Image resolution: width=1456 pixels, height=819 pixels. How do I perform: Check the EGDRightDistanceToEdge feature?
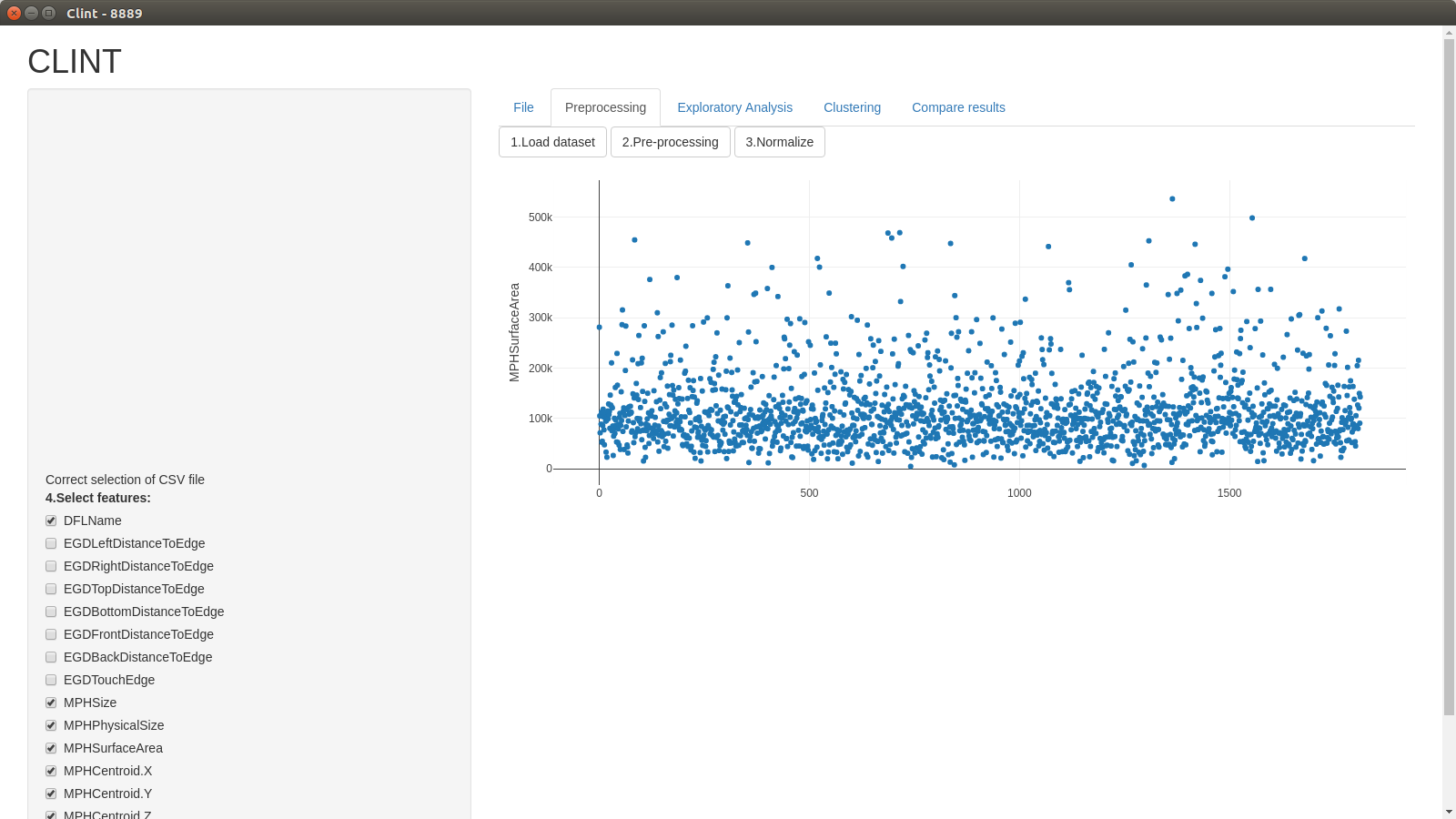pos(51,566)
